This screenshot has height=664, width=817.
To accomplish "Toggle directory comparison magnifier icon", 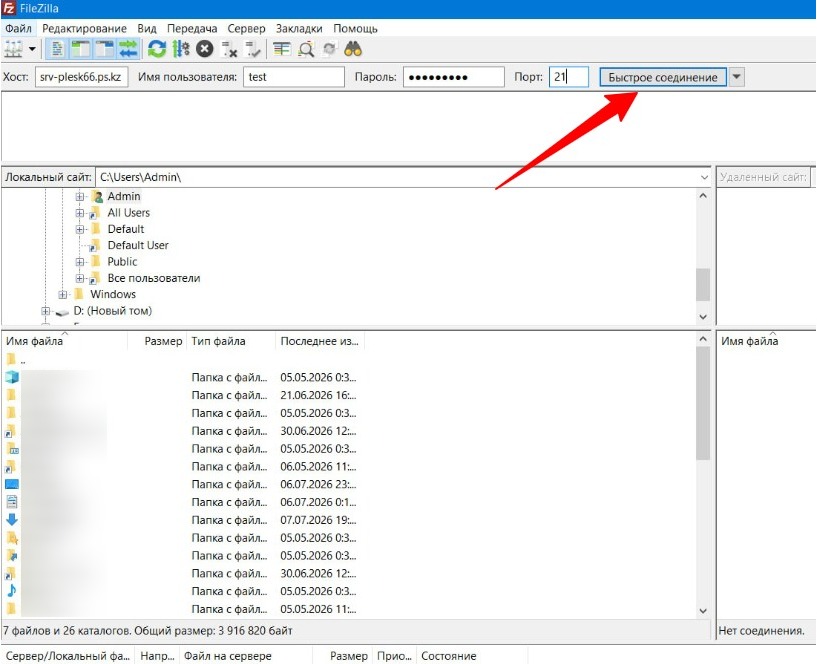I will click(306, 50).
